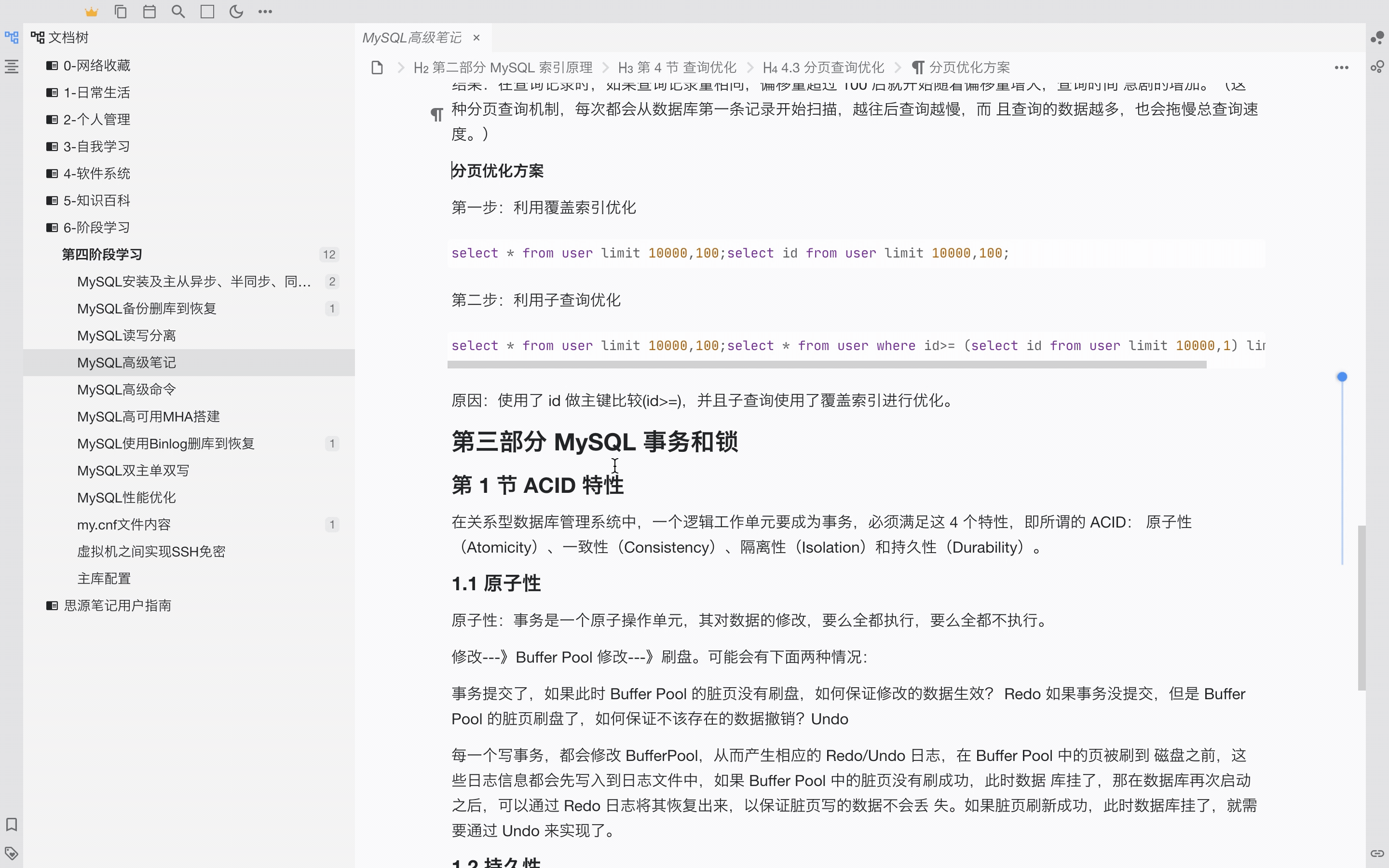The height and width of the screenshot is (868, 1389).
Task: Open the MySQL读写分离 document
Action: pos(126,335)
